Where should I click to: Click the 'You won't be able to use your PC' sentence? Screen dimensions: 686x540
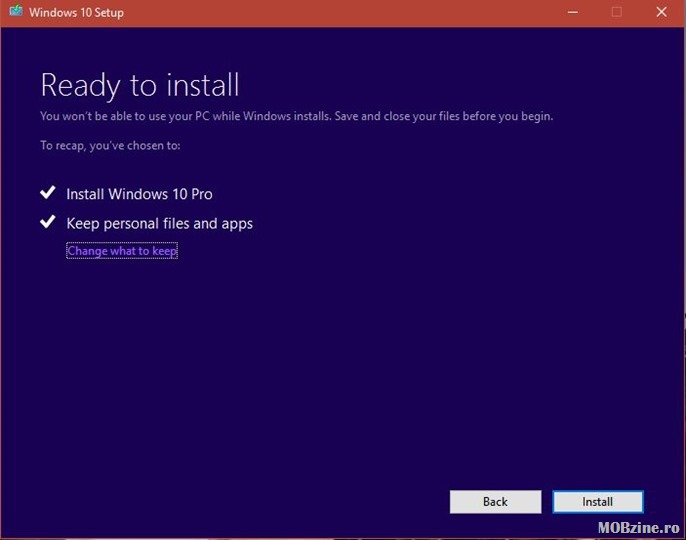[297, 116]
